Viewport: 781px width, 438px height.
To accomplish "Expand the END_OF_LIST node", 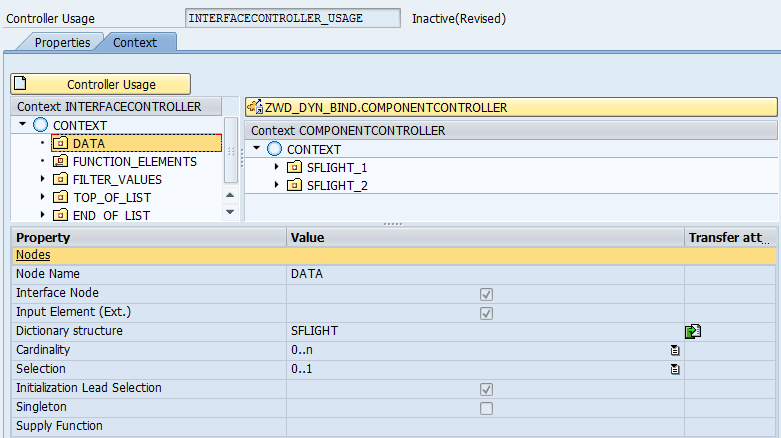I will (x=42, y=215).
